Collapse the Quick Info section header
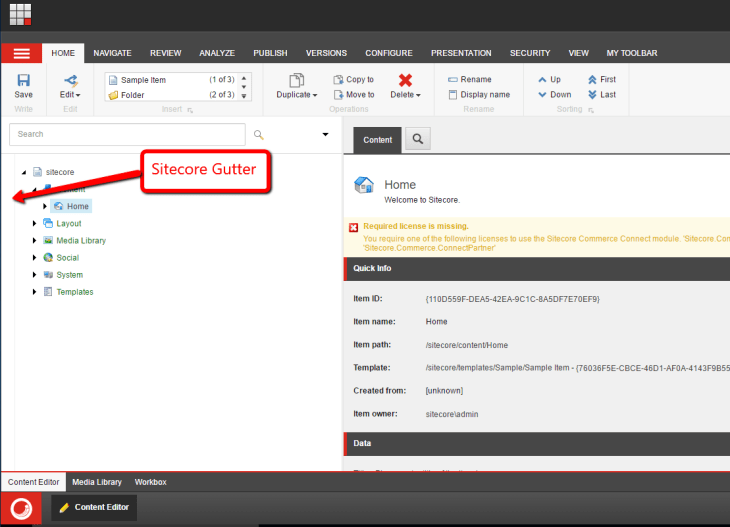Viewport: 730px width, 527px height. click(537, 269)
